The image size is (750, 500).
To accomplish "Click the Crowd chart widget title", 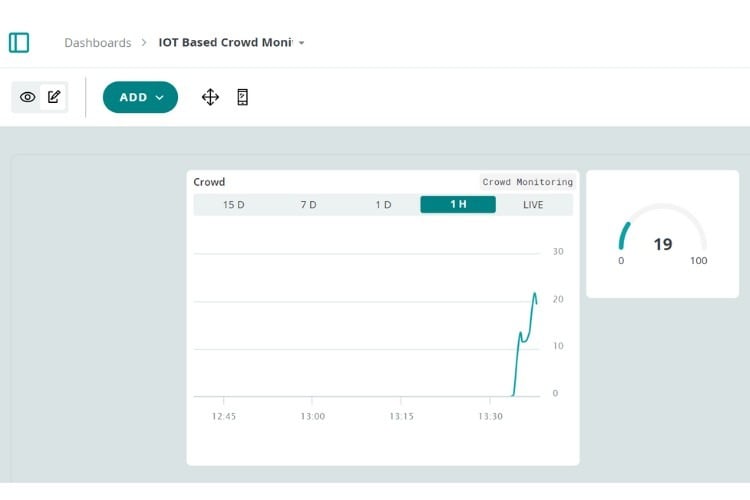I will [209, 182].
